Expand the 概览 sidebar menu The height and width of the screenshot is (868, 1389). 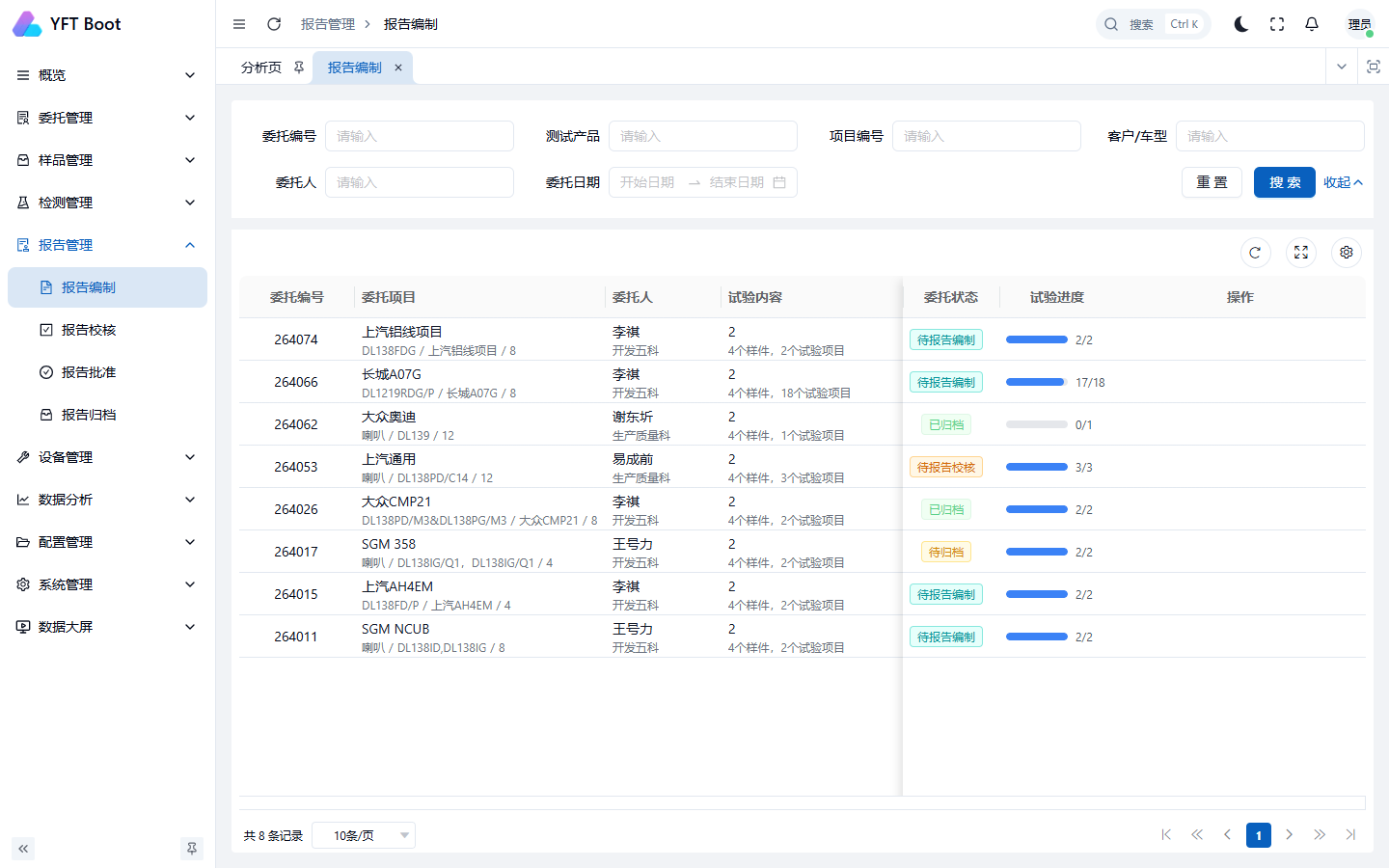(107, 75)
